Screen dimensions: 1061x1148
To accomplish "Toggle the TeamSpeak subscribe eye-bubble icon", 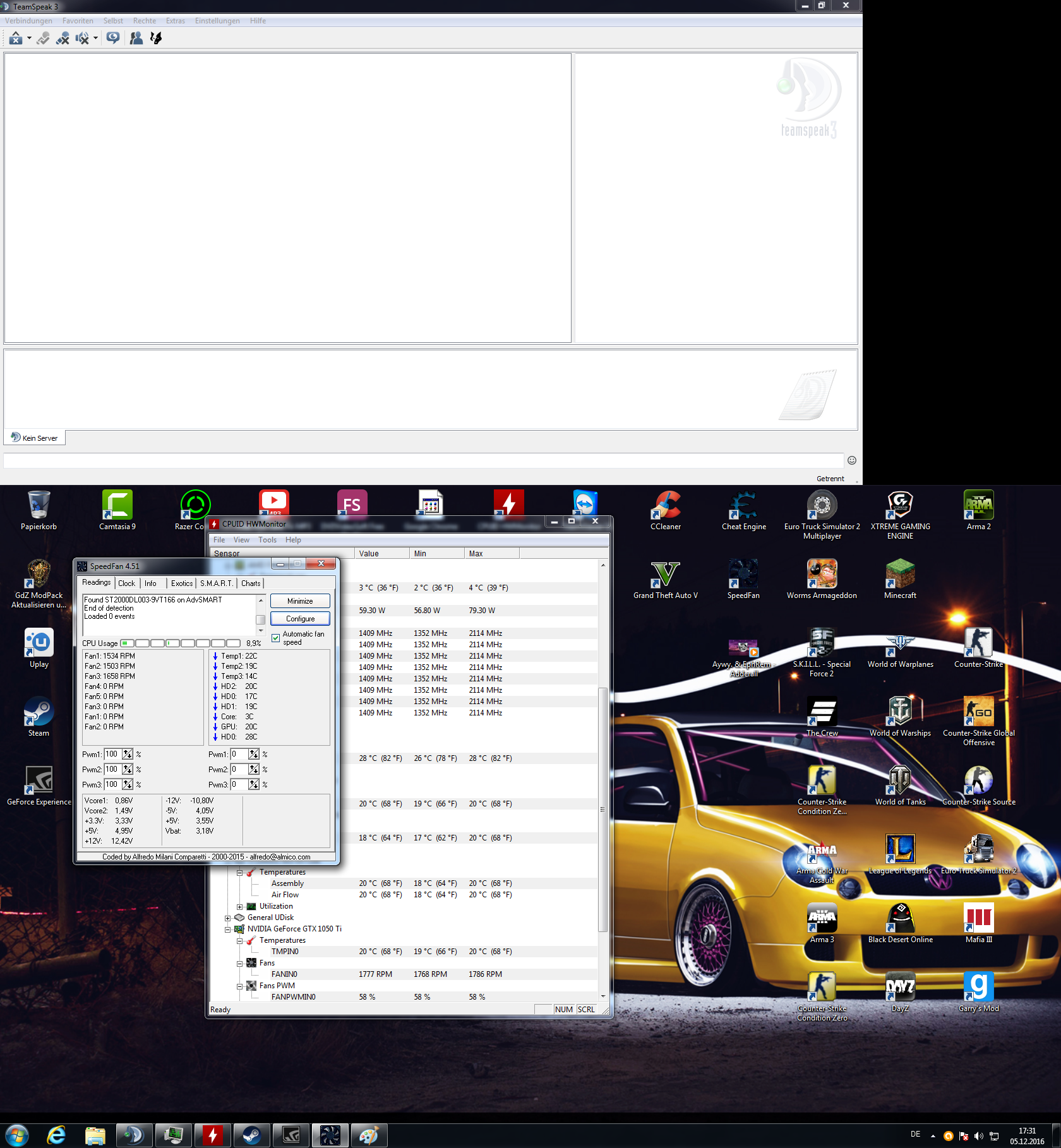I will [x=113, y=39].
